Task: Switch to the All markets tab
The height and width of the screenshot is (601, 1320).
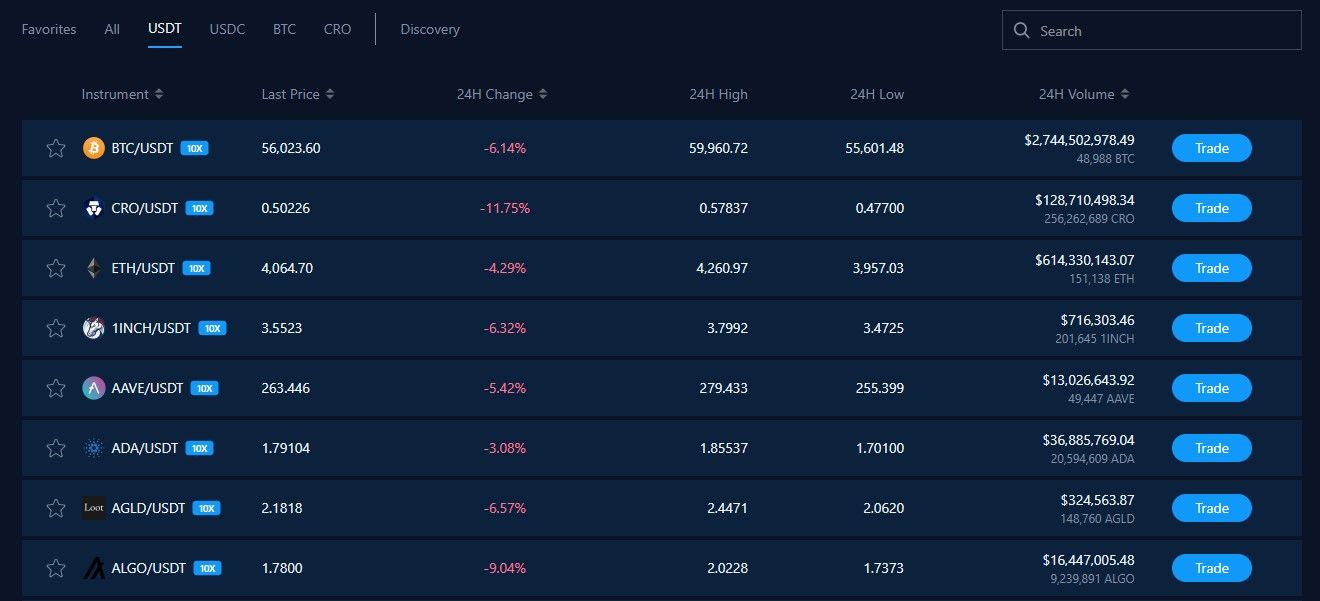Action: (112, 29)
